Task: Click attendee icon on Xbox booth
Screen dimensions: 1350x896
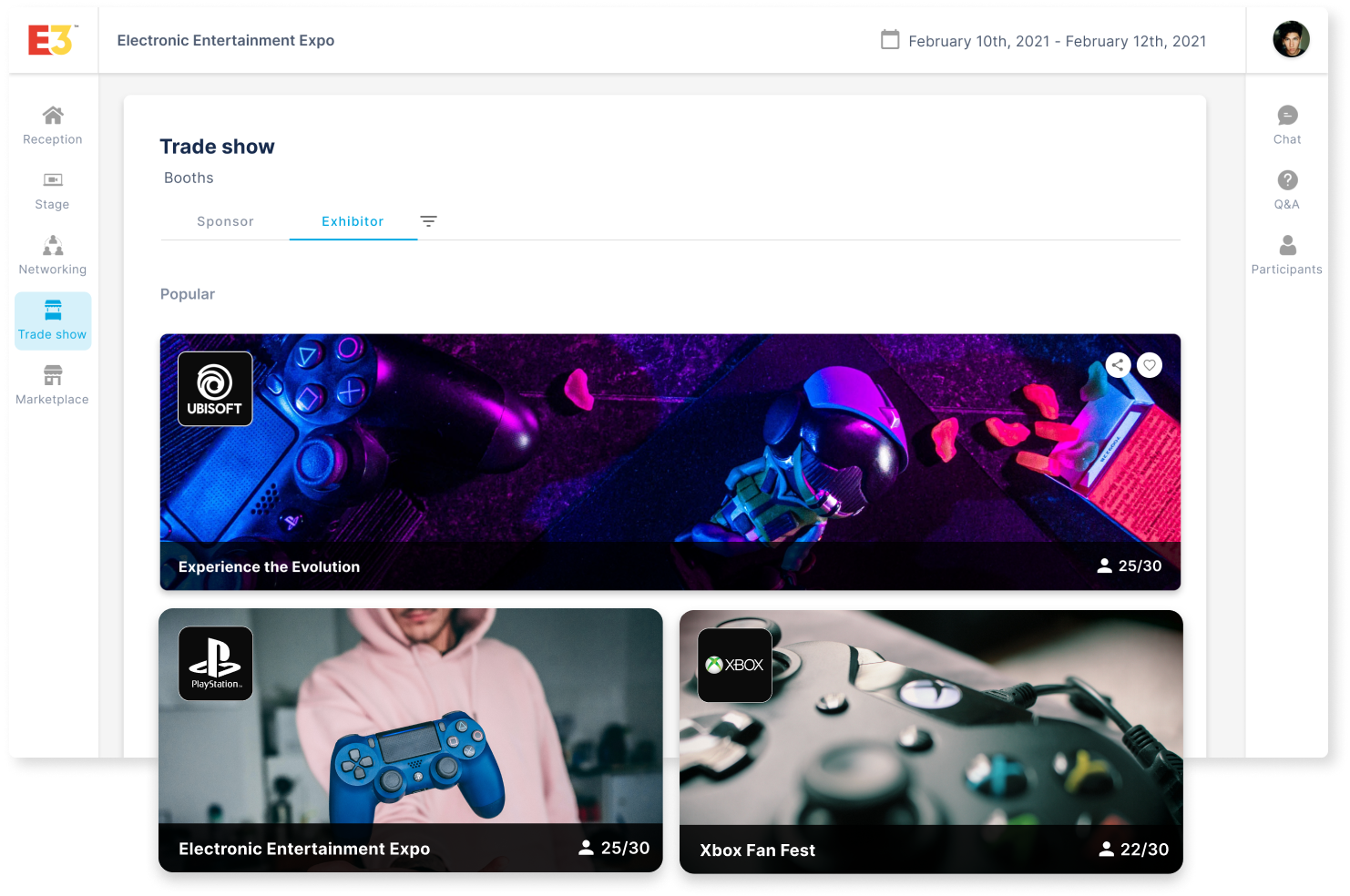Action: tap(1106, 850)
